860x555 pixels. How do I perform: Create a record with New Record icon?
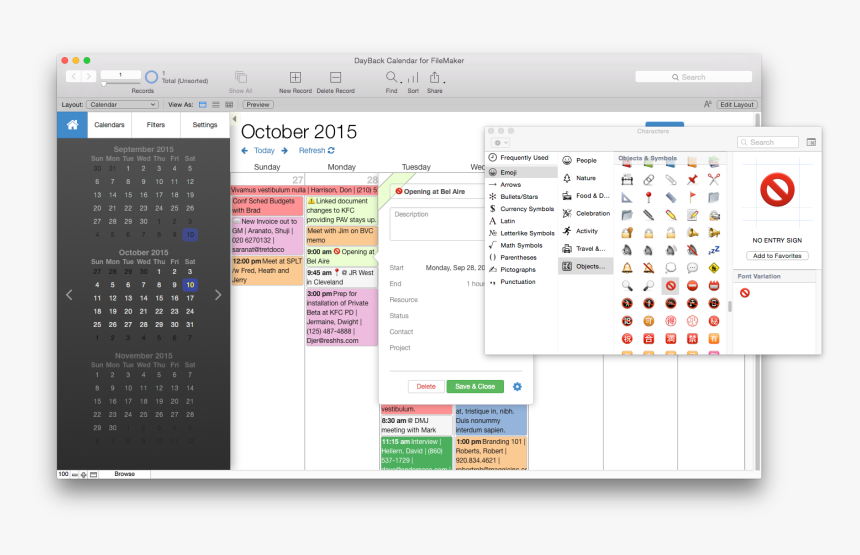coord(295,77)
